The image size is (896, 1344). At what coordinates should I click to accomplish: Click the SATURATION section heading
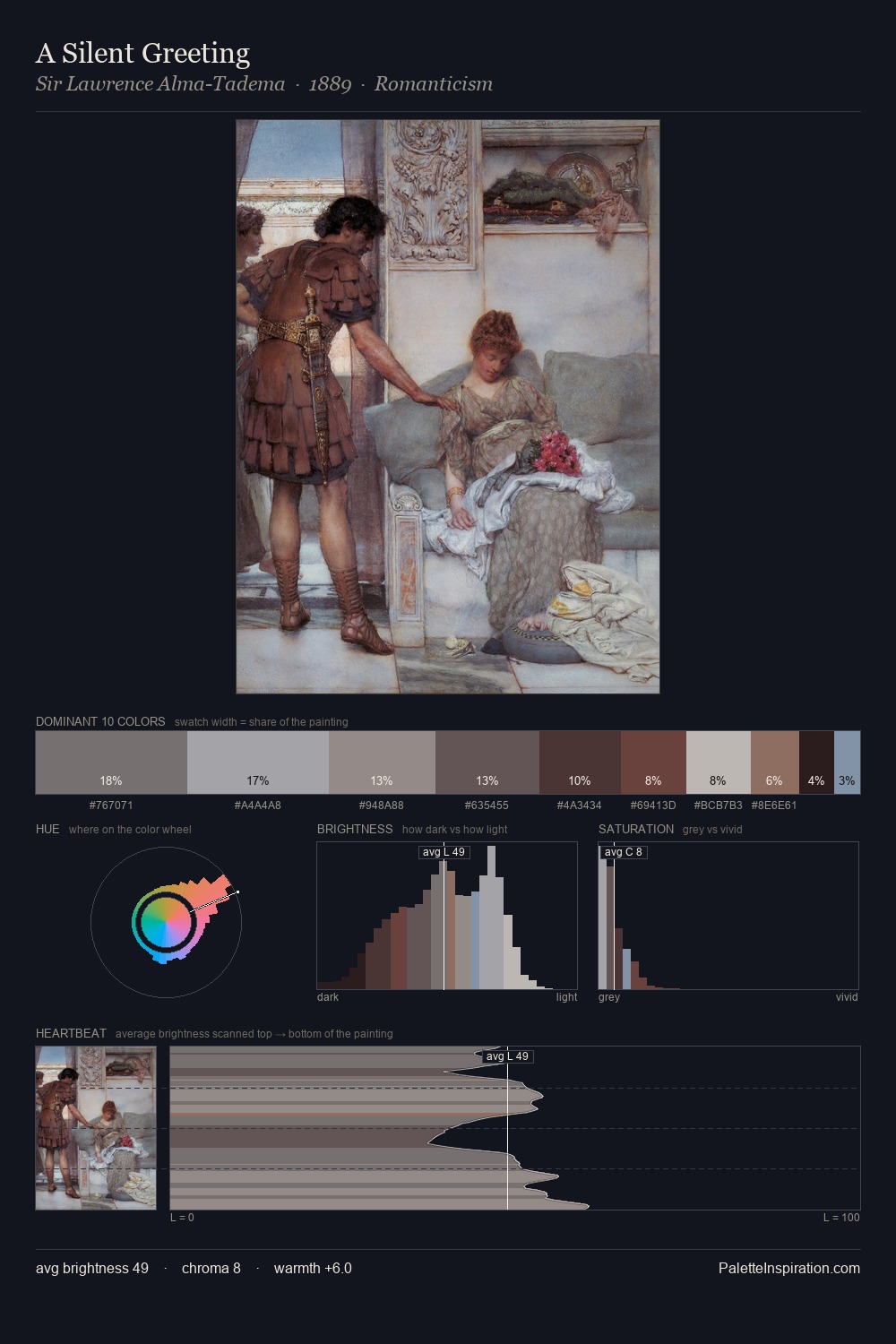[x=636, y=829]
